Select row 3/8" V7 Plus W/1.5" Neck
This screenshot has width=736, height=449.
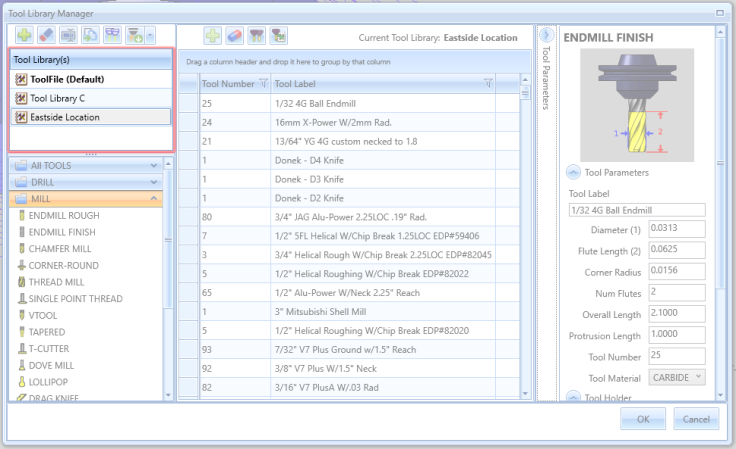[350, 368]
